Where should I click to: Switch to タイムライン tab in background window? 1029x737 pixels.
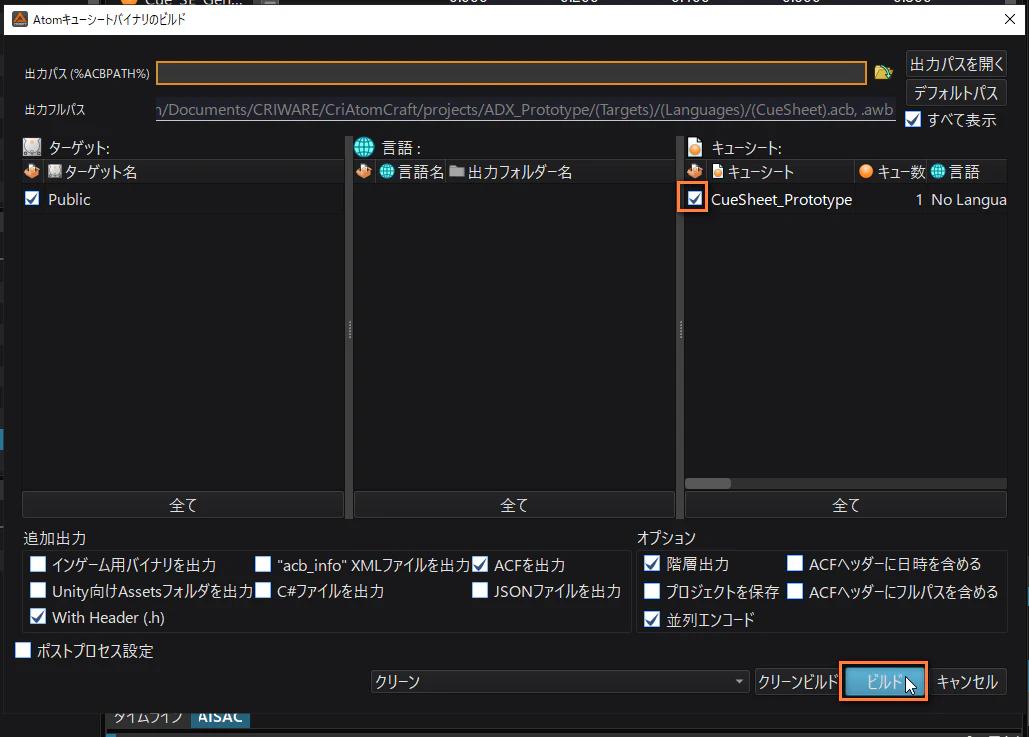point(148,718)
